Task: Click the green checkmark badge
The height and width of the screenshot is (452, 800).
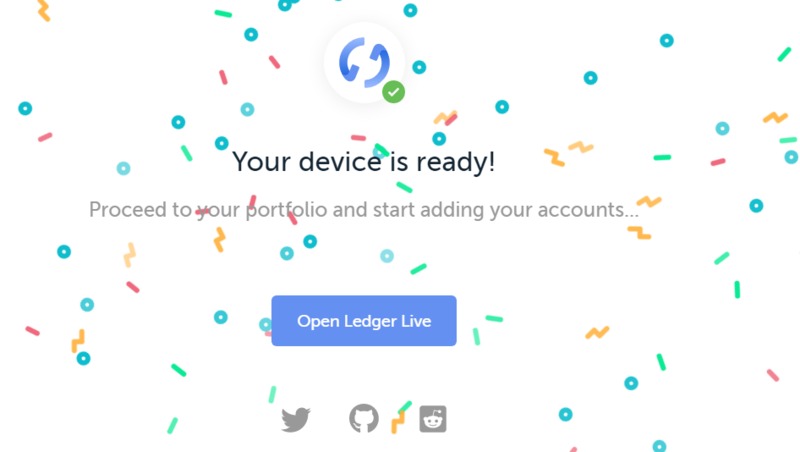Action: click(393, 92)
